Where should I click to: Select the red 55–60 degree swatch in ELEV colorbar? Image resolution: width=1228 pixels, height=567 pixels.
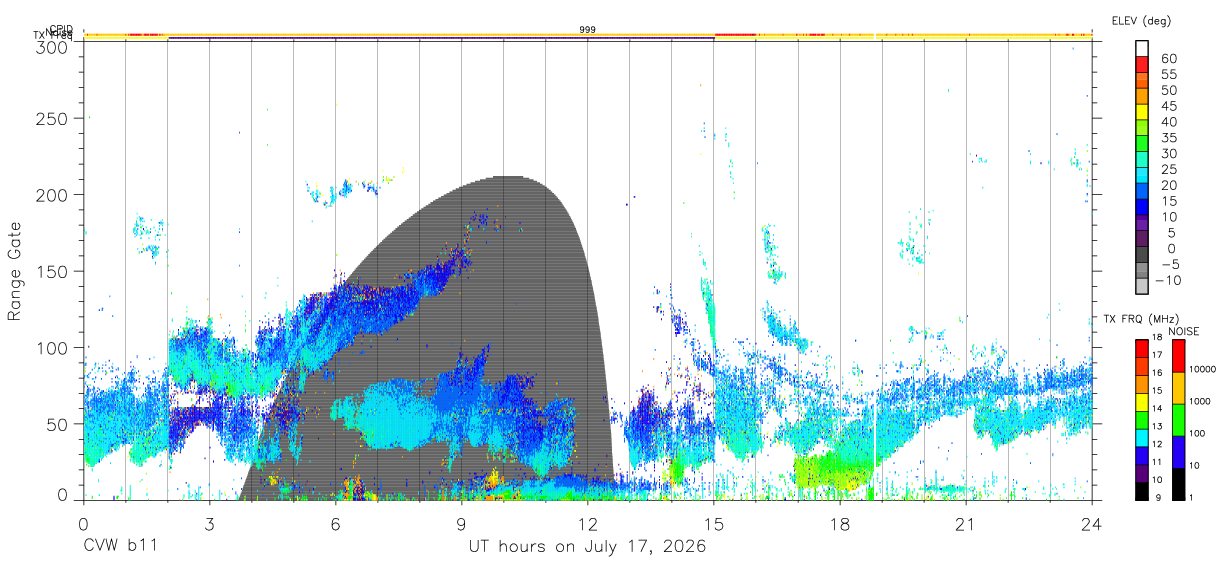[x=1143, y=66]
